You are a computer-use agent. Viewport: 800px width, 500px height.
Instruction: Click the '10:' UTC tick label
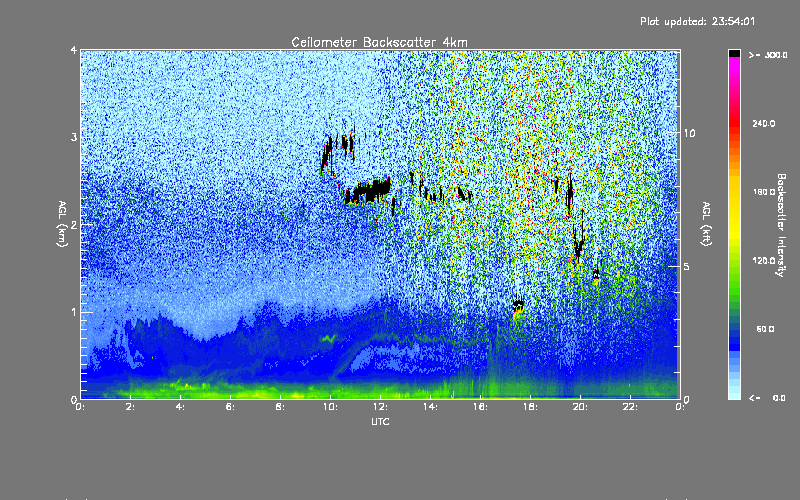[x=331, y=407]
